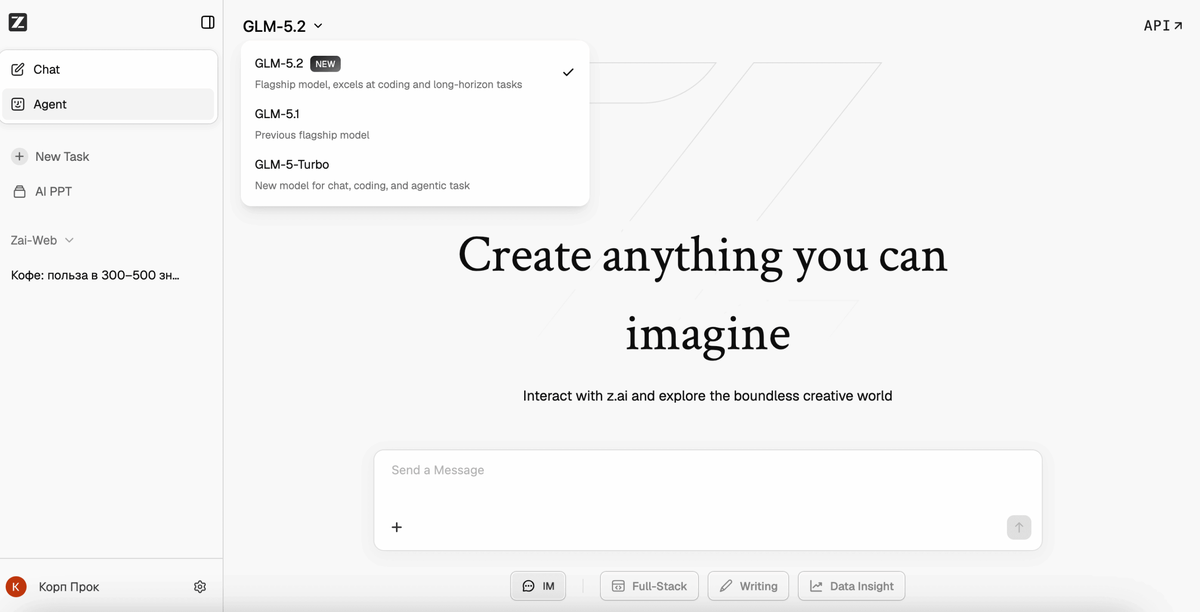This screenshot has width=1200, height=612.
Task: Open the chat Кофе: польза в 300–500
Action: 96,275
